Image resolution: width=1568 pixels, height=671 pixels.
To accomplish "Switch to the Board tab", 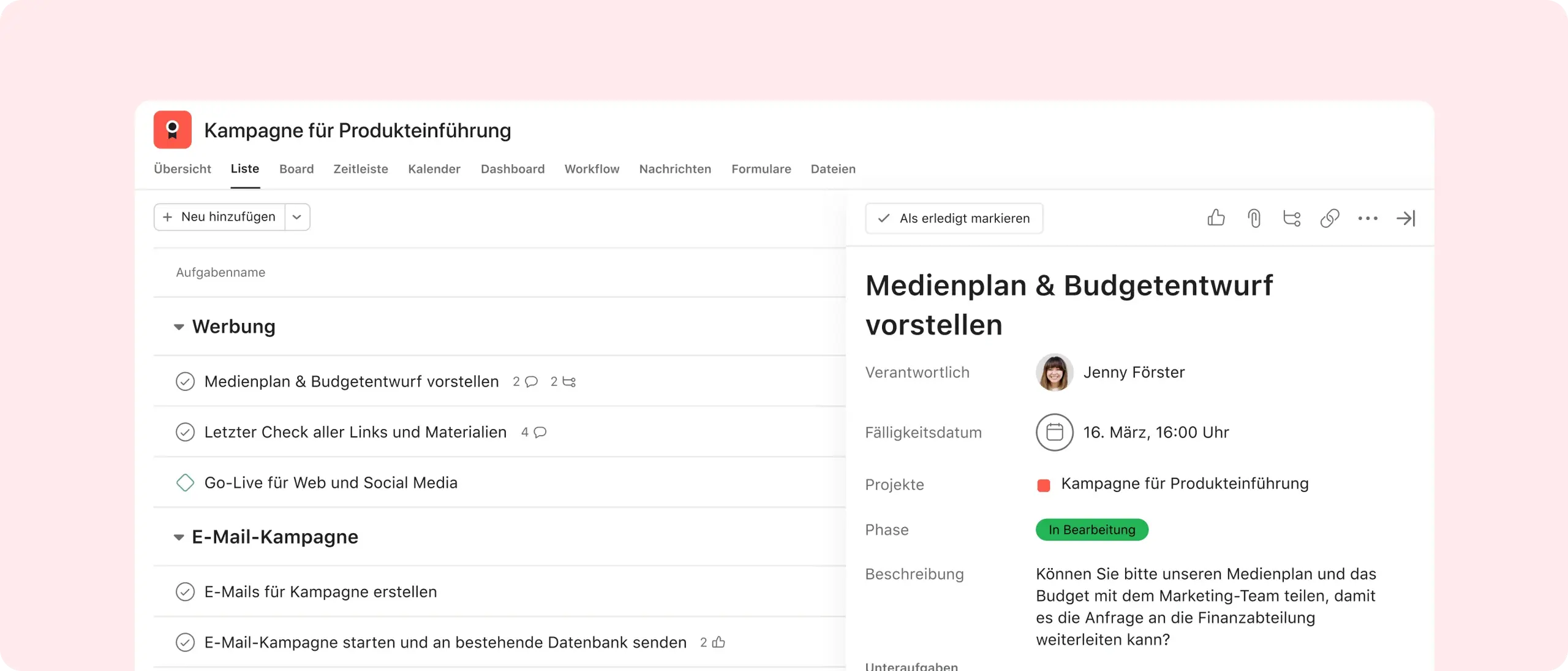I will [296, 169].
